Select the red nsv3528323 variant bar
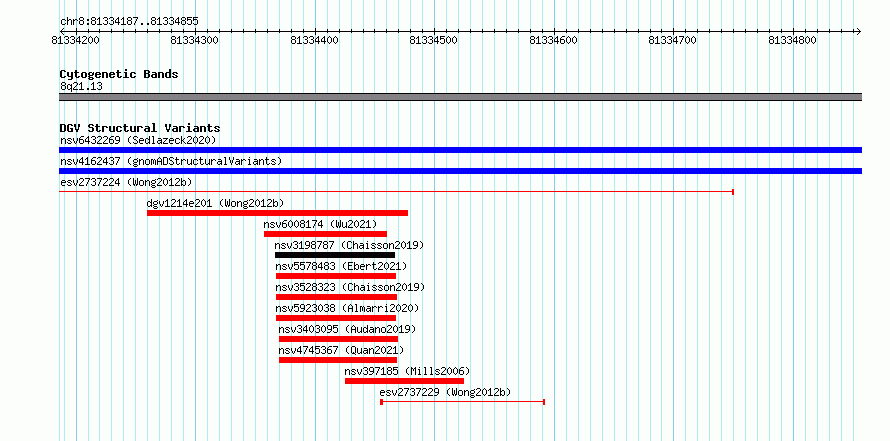This screenshot has height=441, width=890. tap(336, 297)
